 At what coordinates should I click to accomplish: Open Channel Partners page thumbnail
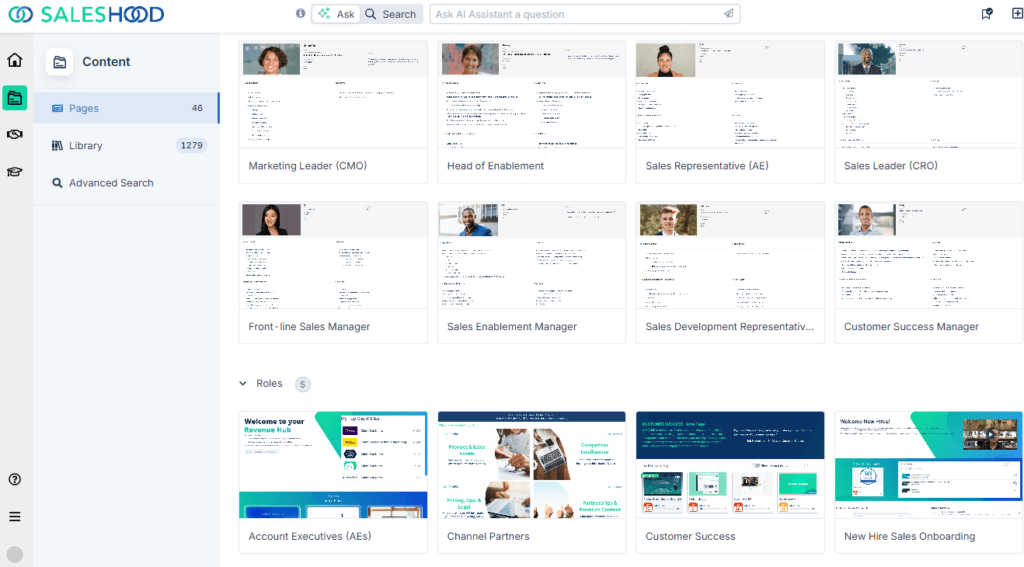pos(532,465)
